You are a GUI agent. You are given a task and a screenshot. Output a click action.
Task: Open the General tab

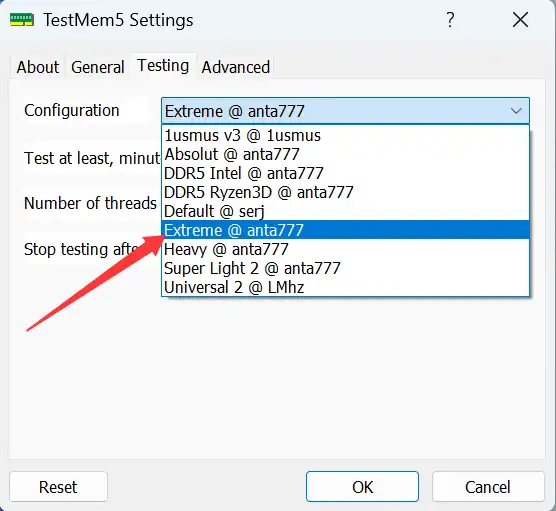click(98, 67)
